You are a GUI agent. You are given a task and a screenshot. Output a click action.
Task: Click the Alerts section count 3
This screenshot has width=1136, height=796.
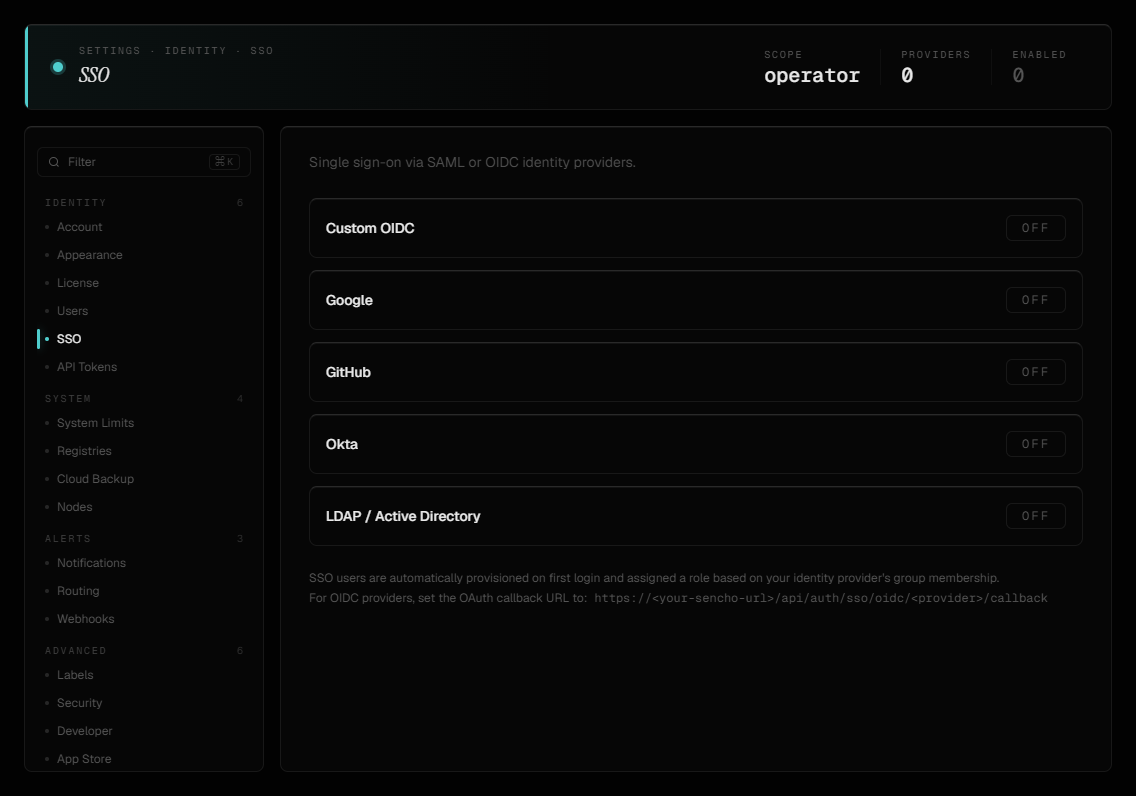(240, 539)
